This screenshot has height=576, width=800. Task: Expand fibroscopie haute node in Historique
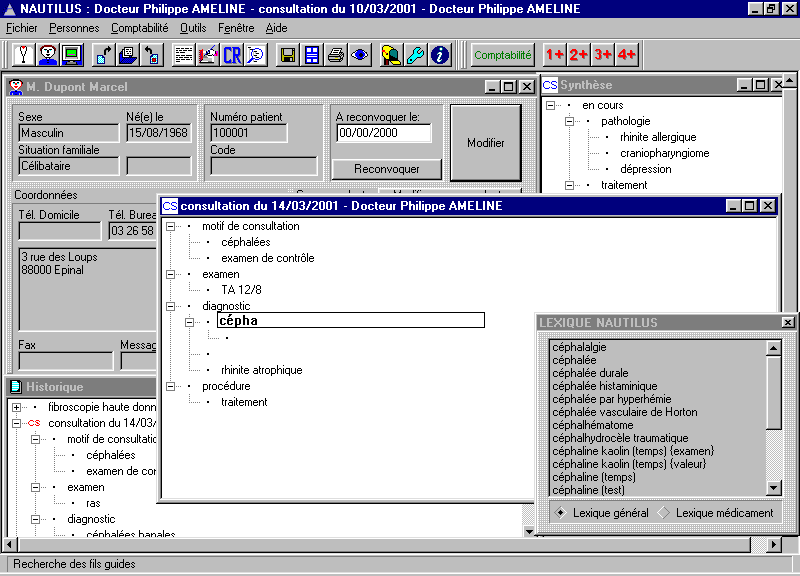[16, 407]
